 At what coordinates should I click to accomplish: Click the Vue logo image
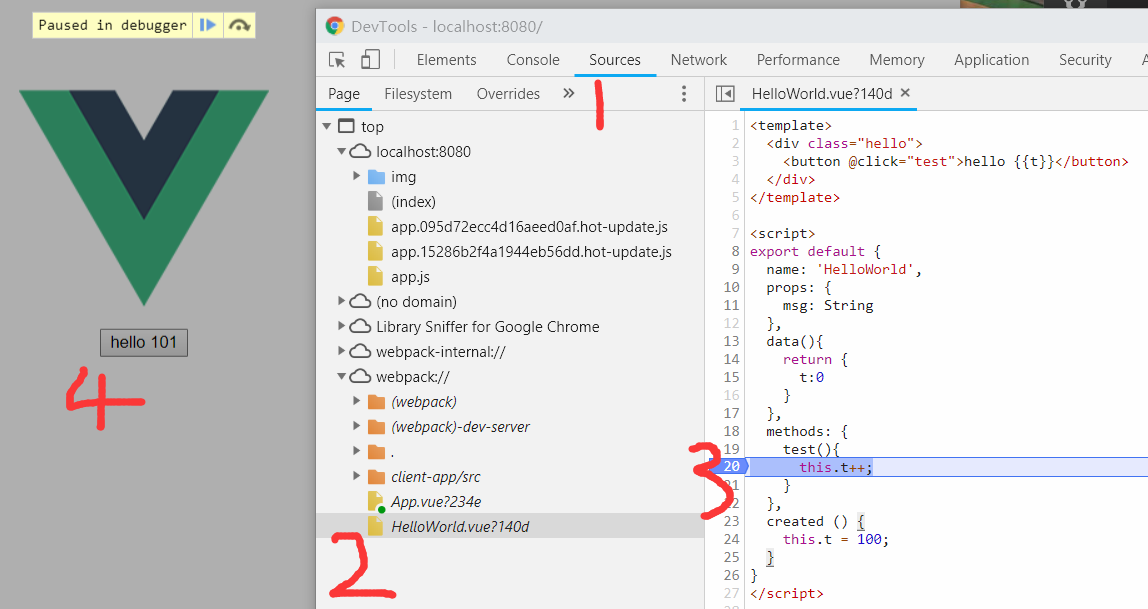[x=144, y=198]
